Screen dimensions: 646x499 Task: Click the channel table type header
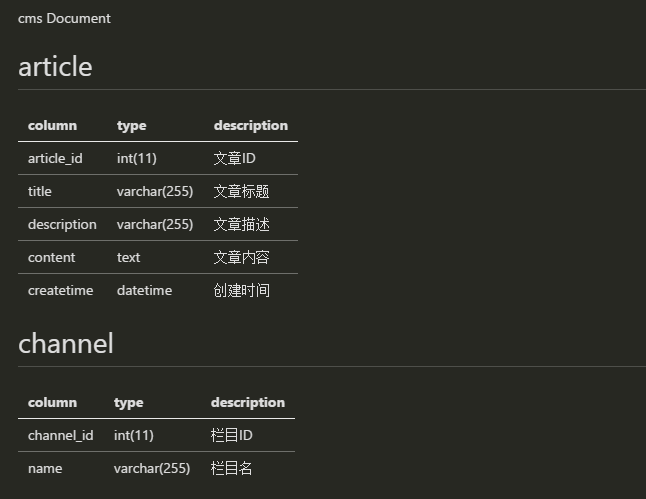point(129,402)
